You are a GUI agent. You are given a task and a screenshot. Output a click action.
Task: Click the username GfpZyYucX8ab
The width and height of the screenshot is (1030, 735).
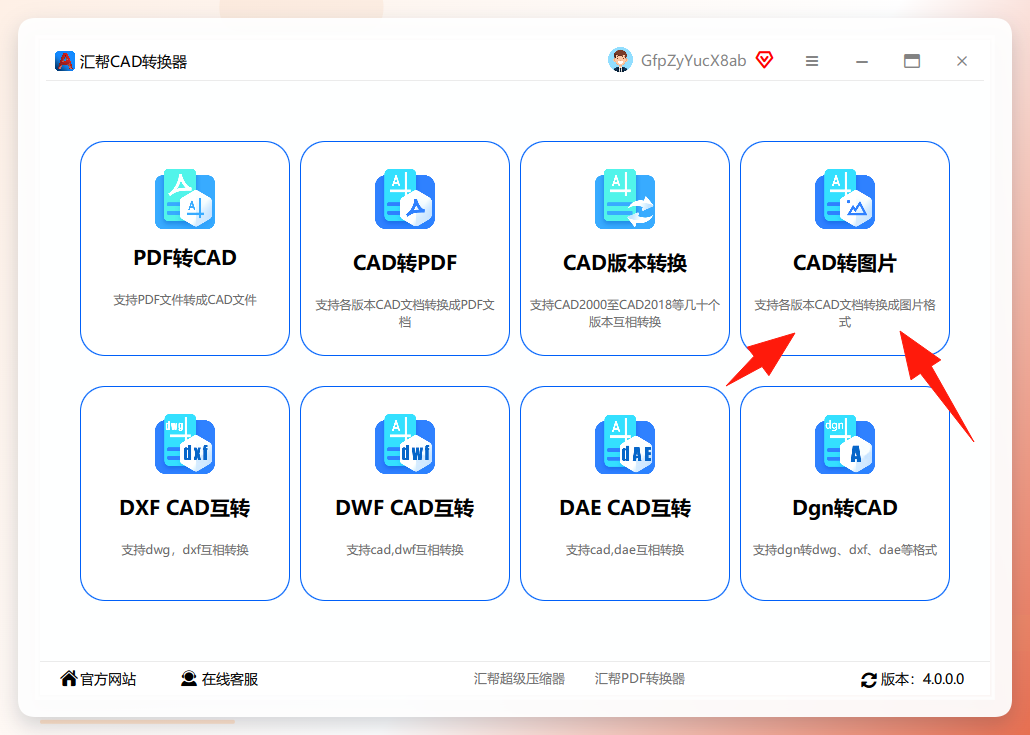coord(694,61)
